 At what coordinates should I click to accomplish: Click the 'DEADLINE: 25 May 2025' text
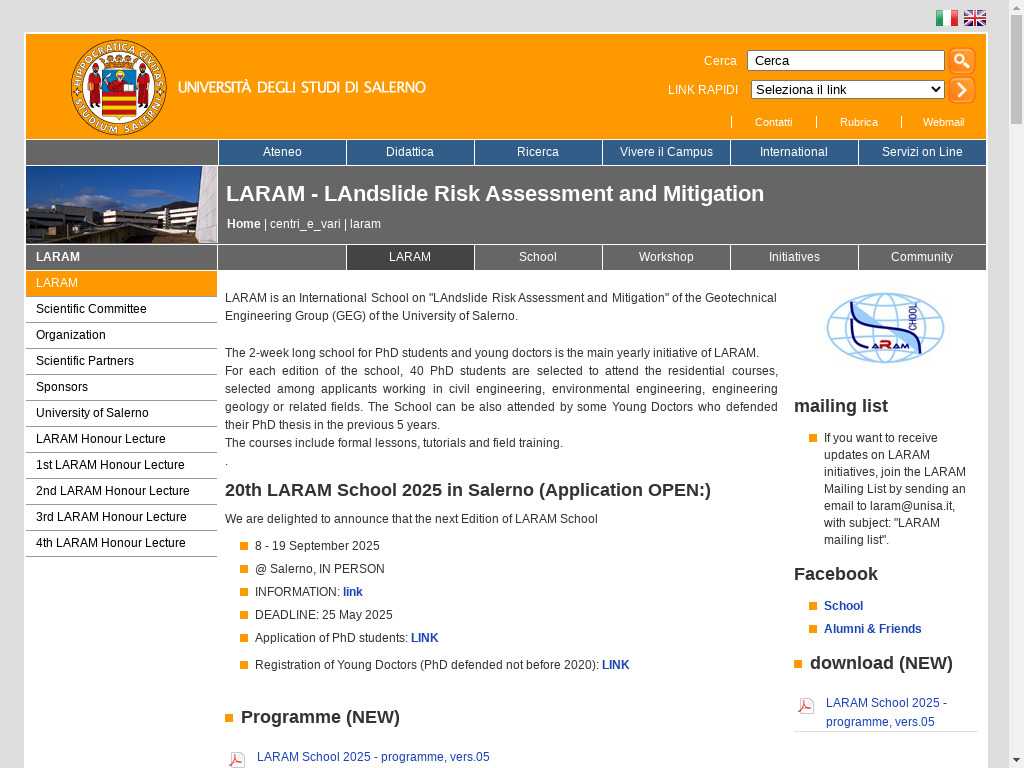click(323, 615)
